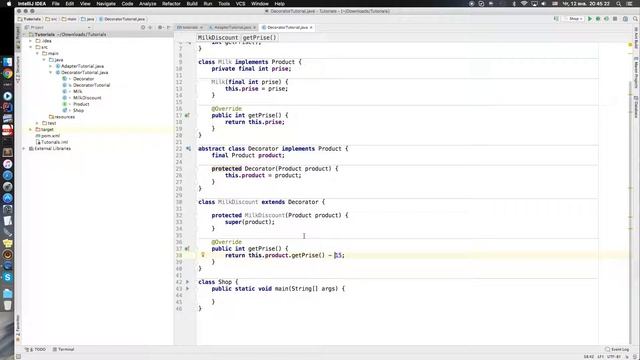The width and height of the screenshot is (640, 360).
Task: Open the Navigate menu
Action: coord(106,4)
